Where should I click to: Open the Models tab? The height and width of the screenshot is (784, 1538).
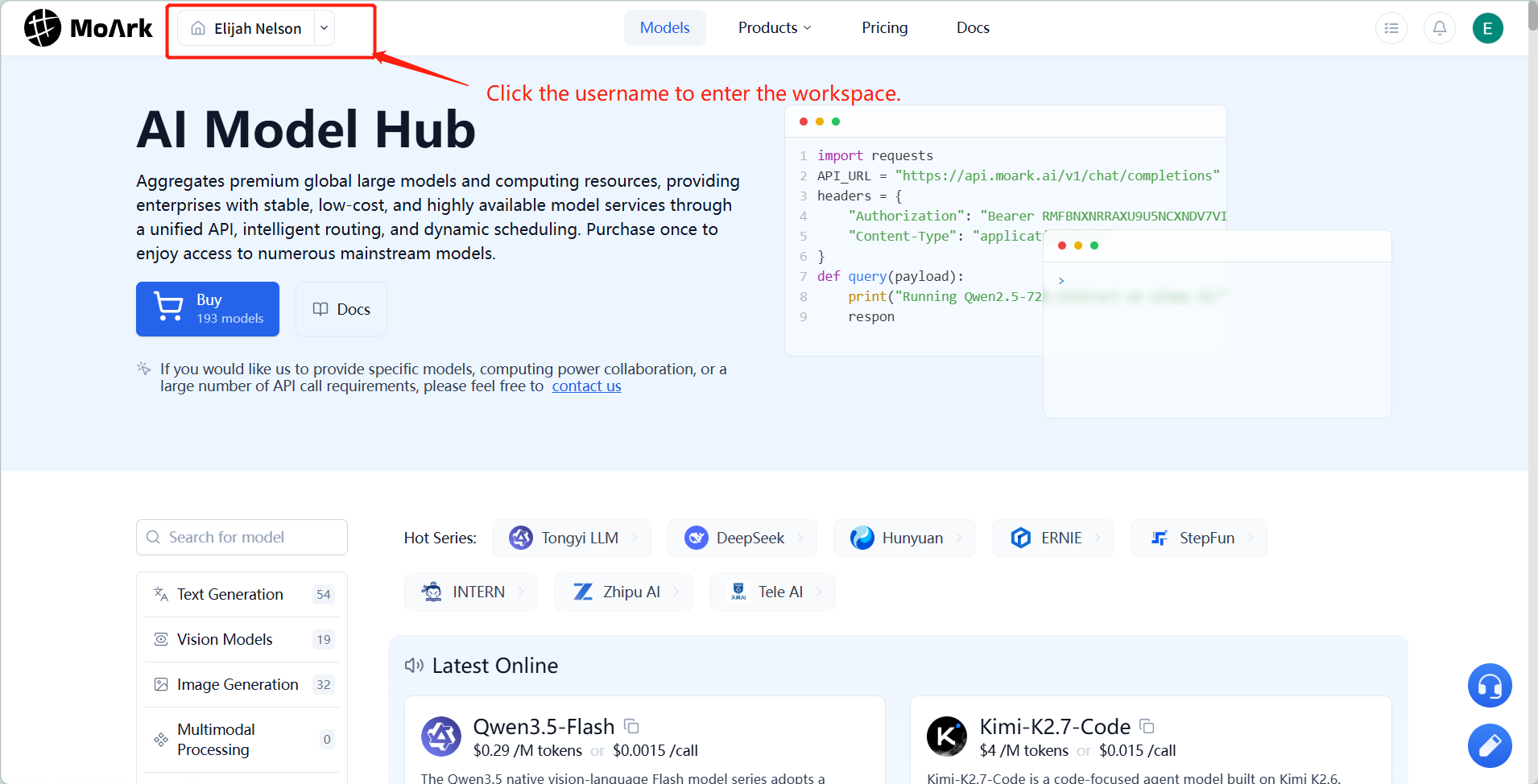pos(665,28)
